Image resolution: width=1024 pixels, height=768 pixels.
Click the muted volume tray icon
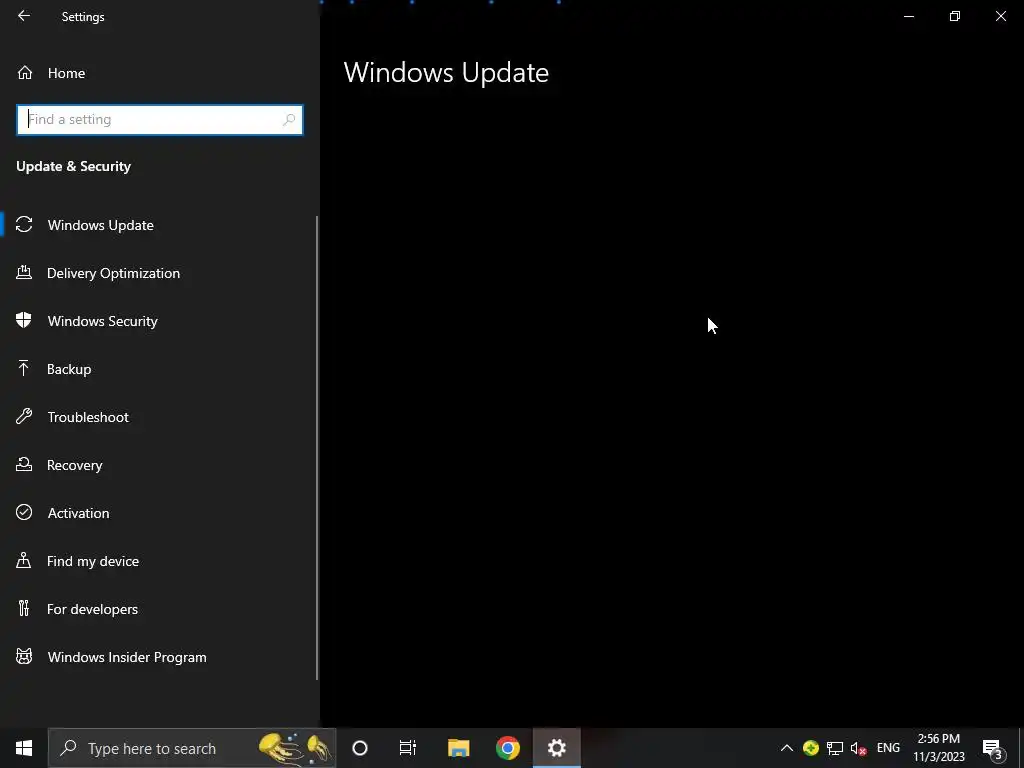(858, 748)
